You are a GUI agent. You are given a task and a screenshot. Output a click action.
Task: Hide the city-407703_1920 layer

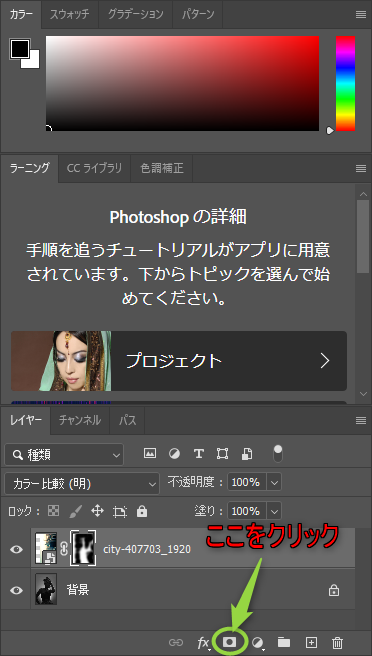(16, 549)
